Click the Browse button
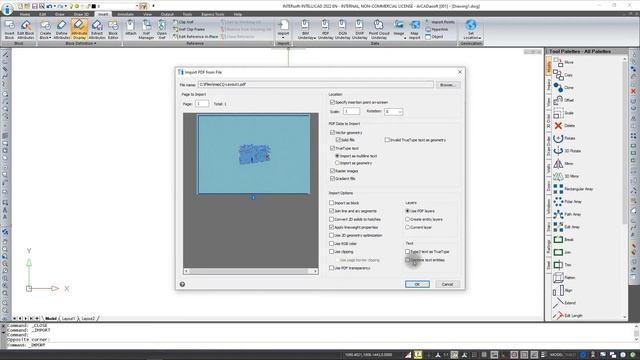Screen dimensions: 640x360 point(447,85)
